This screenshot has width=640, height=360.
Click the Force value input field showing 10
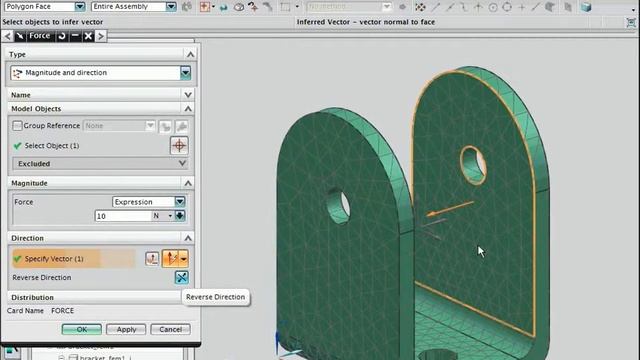click(x=123, y=216)
